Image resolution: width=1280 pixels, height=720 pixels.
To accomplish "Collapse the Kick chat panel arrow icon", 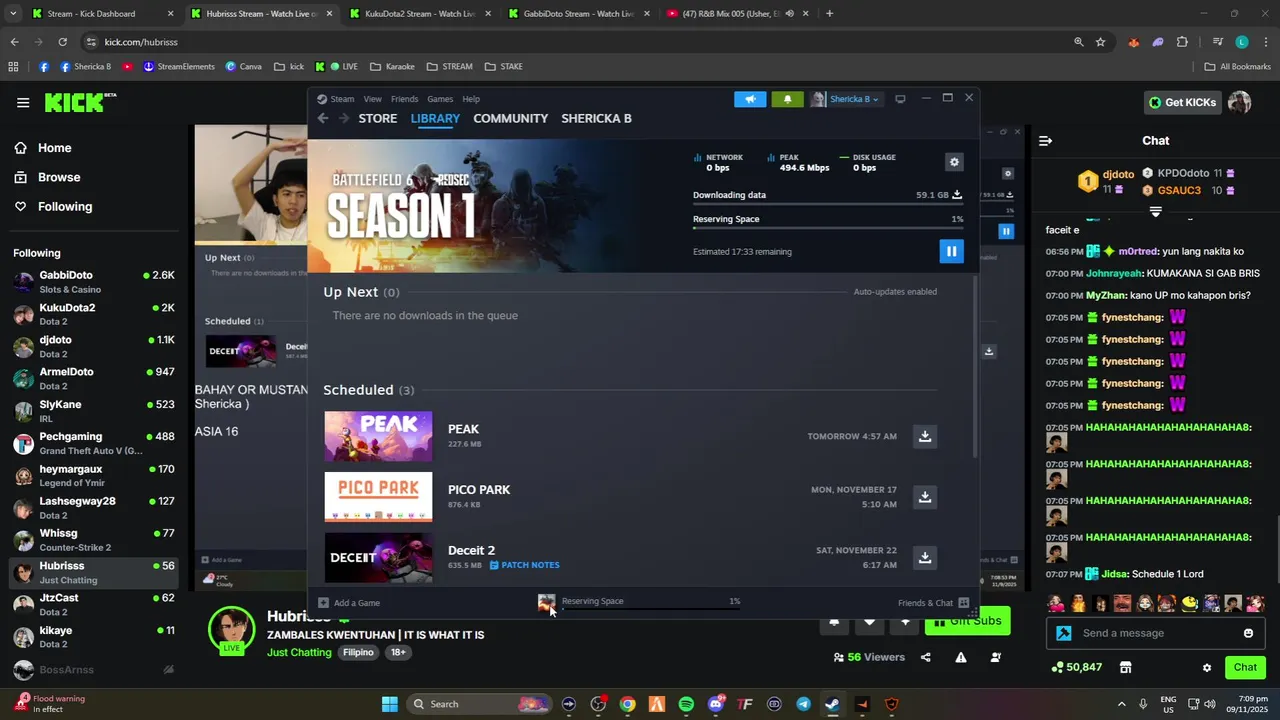I will (x=1045, y=141).
